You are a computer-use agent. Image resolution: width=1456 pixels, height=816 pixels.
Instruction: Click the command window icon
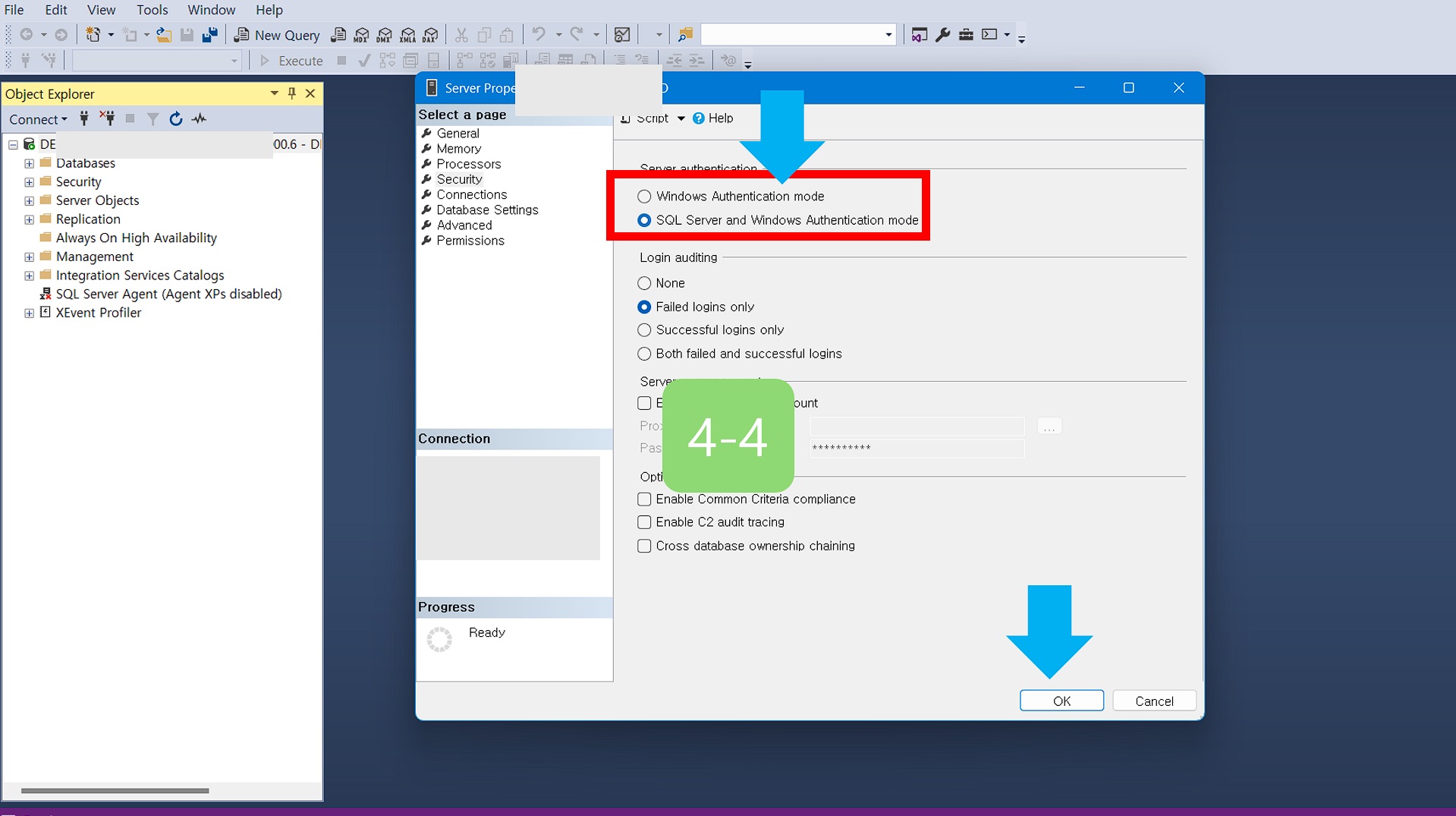click(989, 35)
